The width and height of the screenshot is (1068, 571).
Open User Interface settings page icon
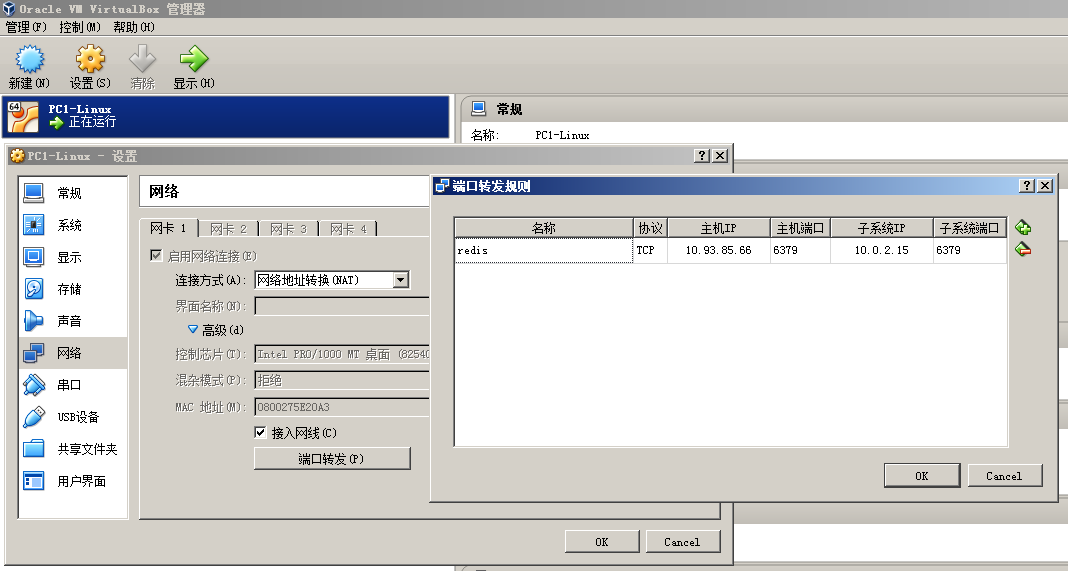coord(33,481)
